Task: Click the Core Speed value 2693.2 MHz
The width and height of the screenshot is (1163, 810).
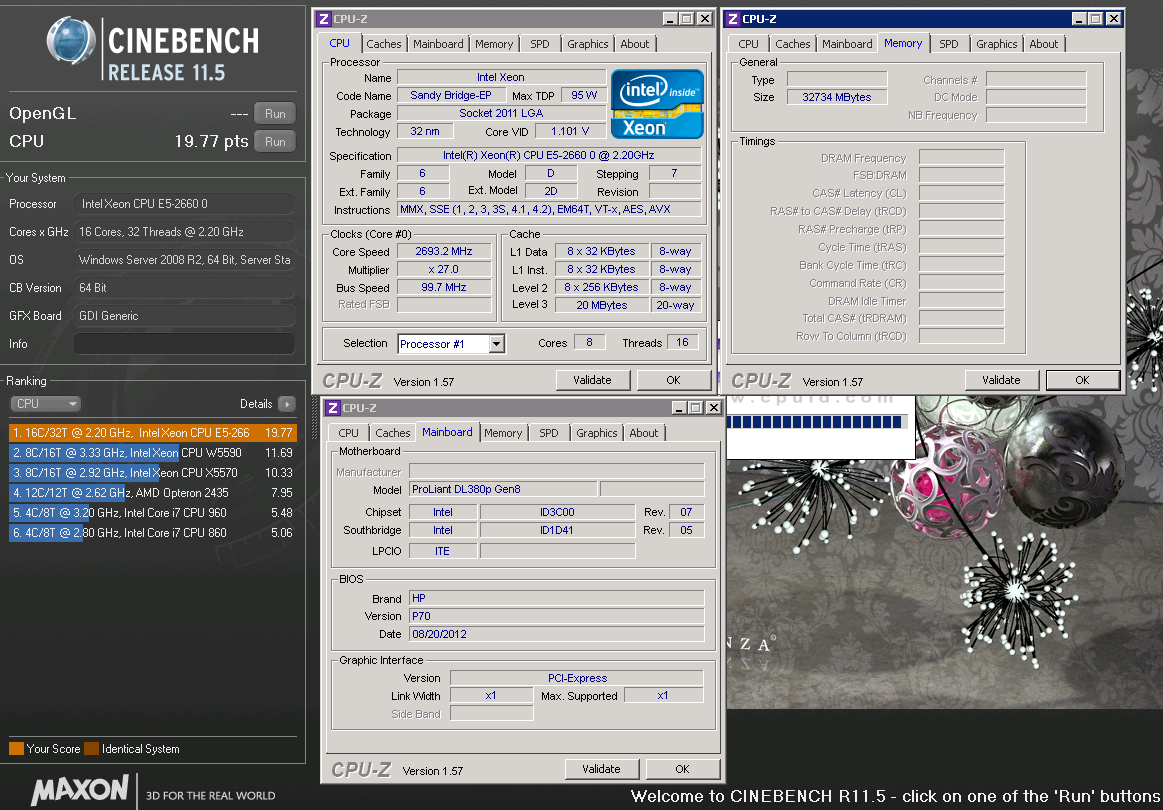Action: tap(444, 251)
